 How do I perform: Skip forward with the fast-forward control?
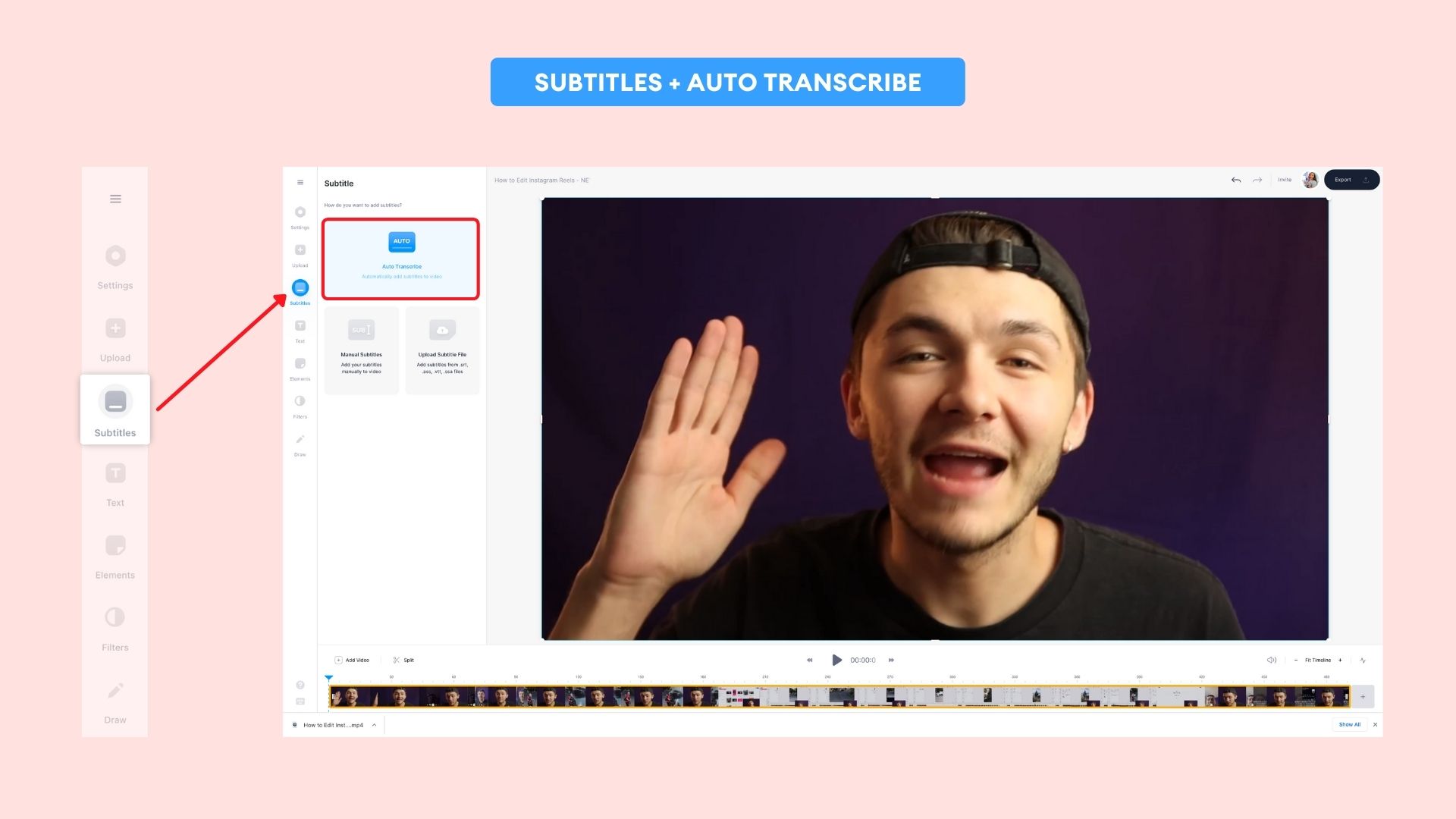[x=891, y=660]
